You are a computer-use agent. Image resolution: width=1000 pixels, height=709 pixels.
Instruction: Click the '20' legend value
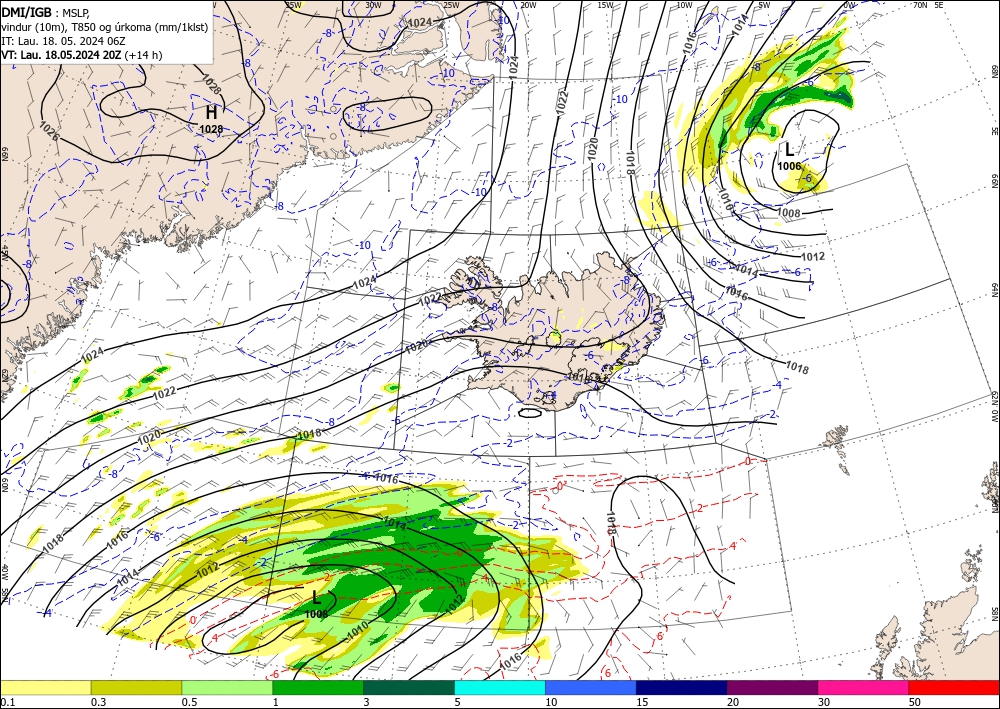pos(733,701)
